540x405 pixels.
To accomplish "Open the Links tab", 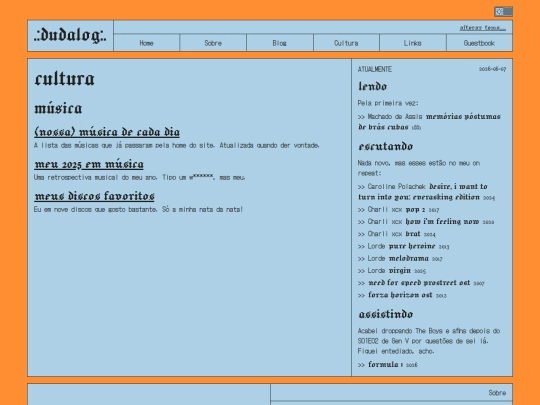I will pyautogui.click(x=413, y=43).
